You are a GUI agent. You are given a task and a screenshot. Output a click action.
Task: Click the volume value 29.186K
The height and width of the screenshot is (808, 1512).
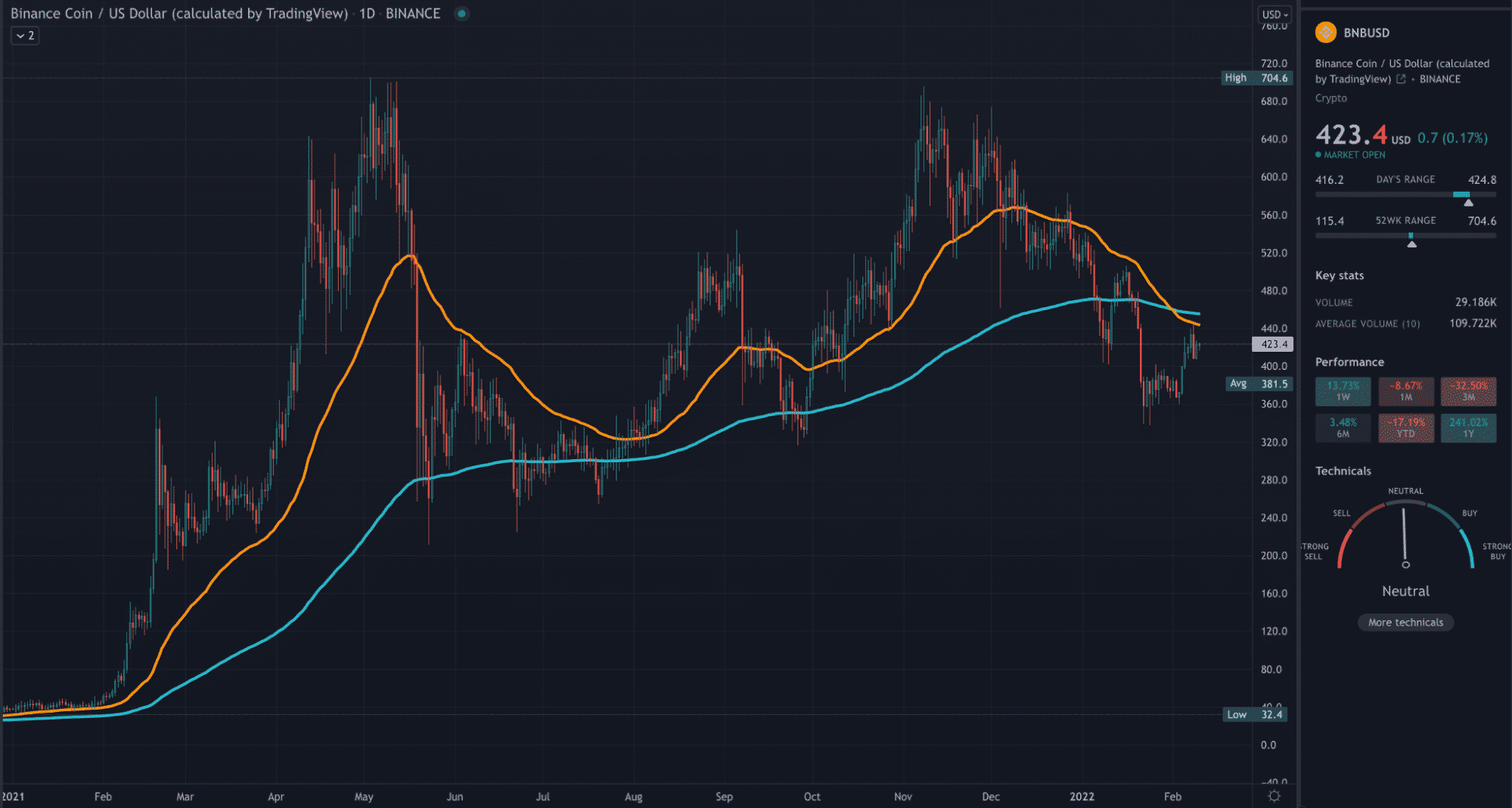point(1475,302)
